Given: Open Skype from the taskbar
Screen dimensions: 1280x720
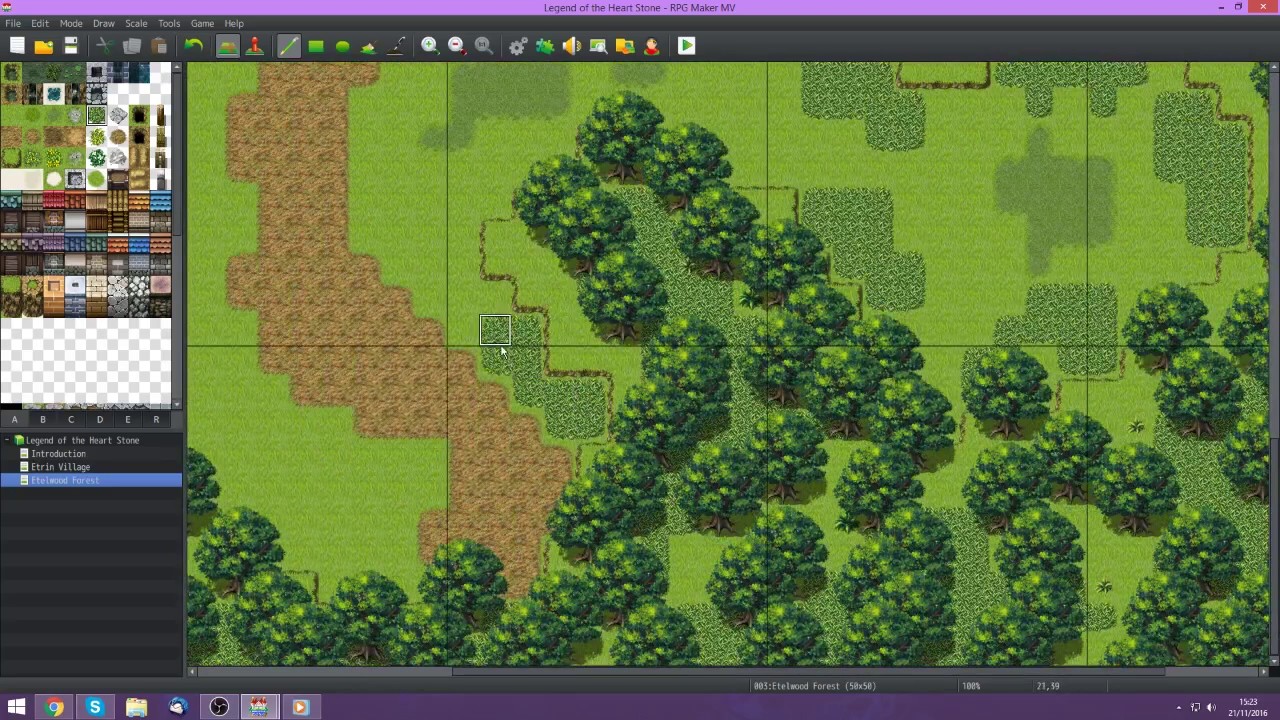Looking at the screenshot, I should 95,708.
